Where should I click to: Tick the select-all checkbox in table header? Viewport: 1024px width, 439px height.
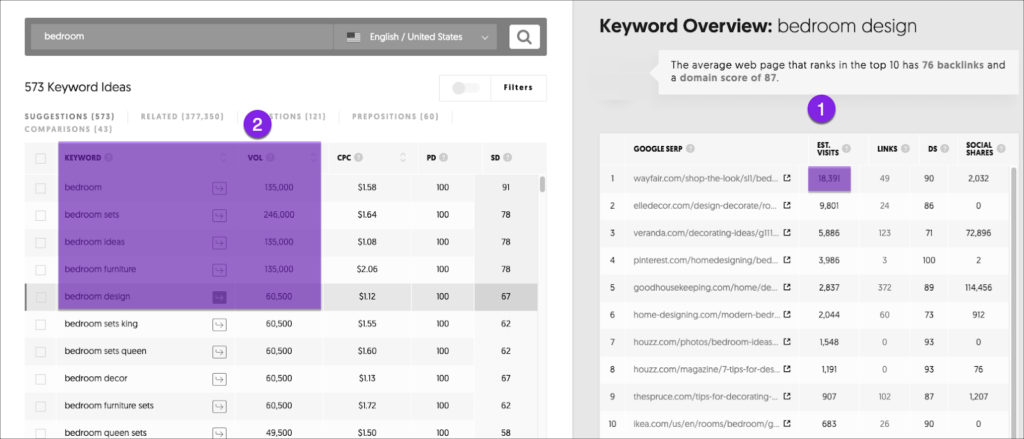coord(40,158)
